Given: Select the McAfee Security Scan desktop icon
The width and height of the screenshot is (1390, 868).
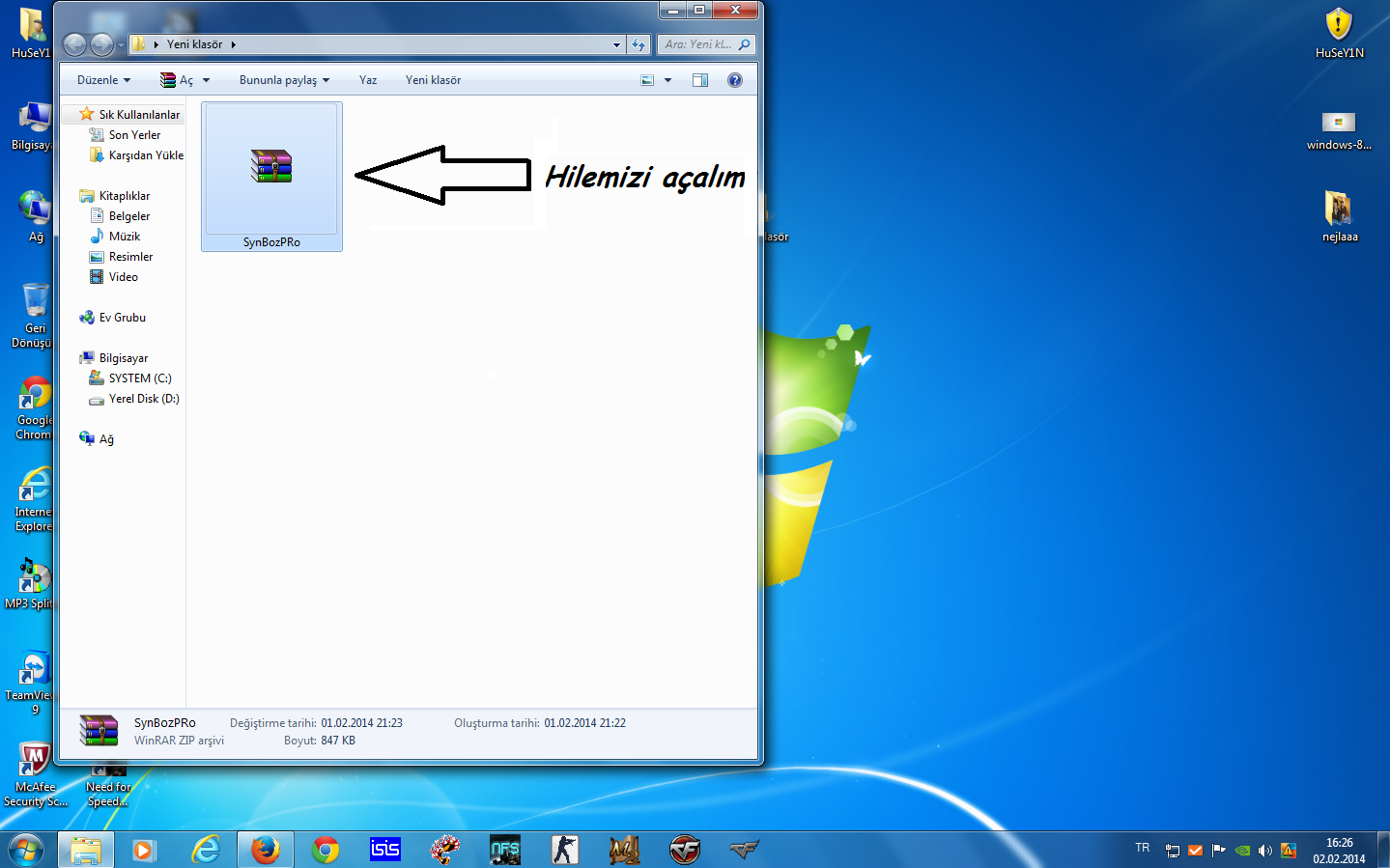Looking at the screenshot, I should 35,774.
